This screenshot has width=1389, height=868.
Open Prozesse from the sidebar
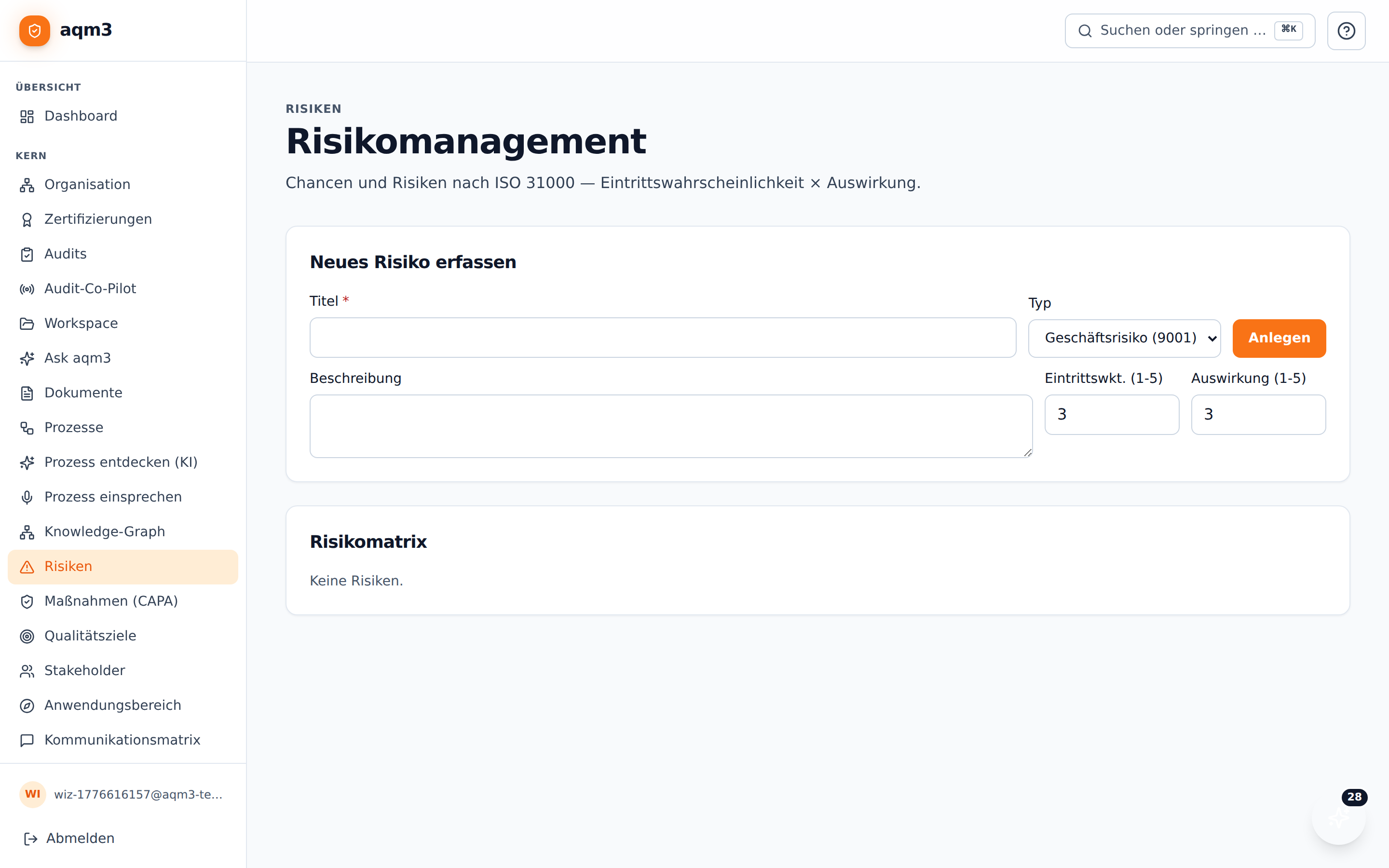(123, 428)
